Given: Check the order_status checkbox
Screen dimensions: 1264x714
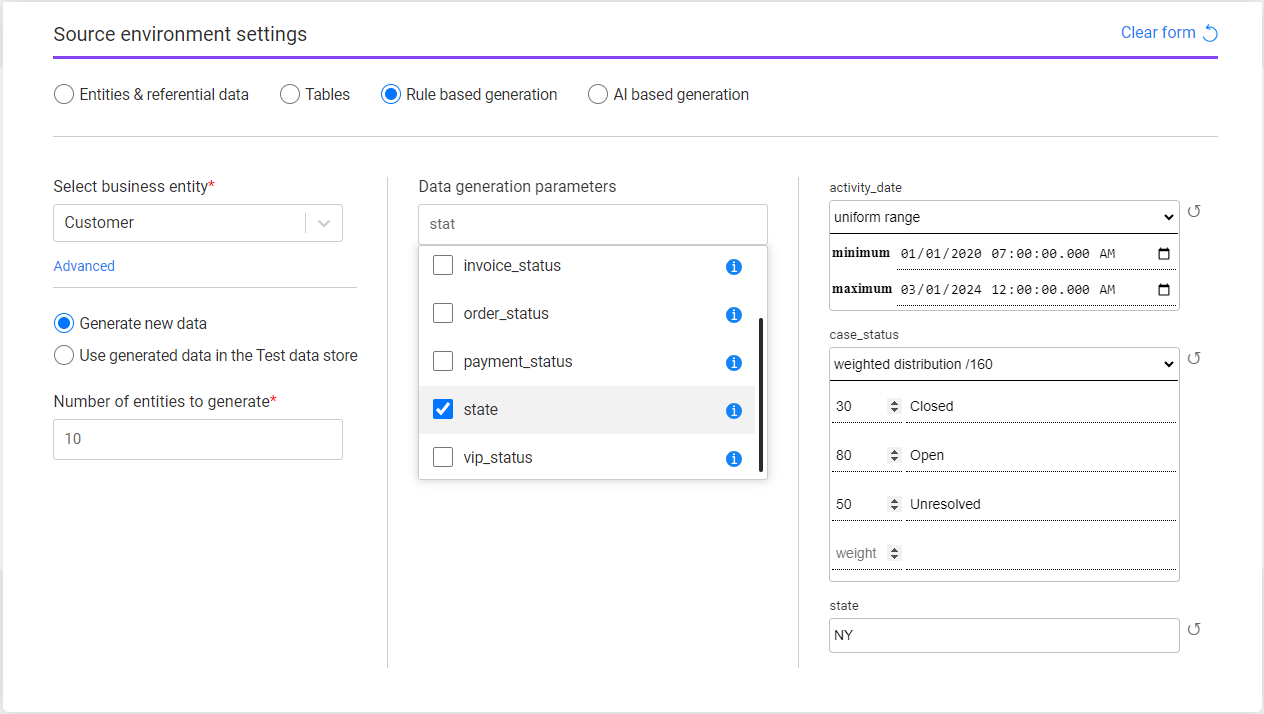Looking at the screenshot, I should pos(443,313).
